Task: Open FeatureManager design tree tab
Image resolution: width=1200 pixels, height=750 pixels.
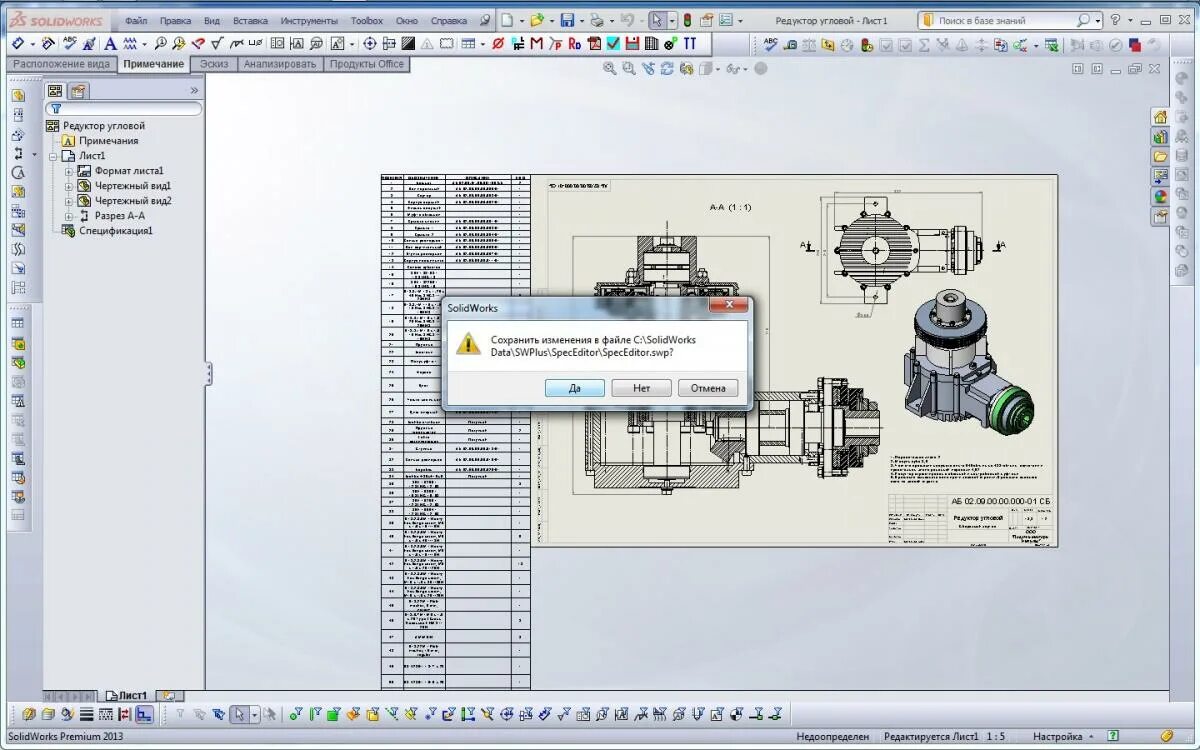Action: click(x=56, y=91)
